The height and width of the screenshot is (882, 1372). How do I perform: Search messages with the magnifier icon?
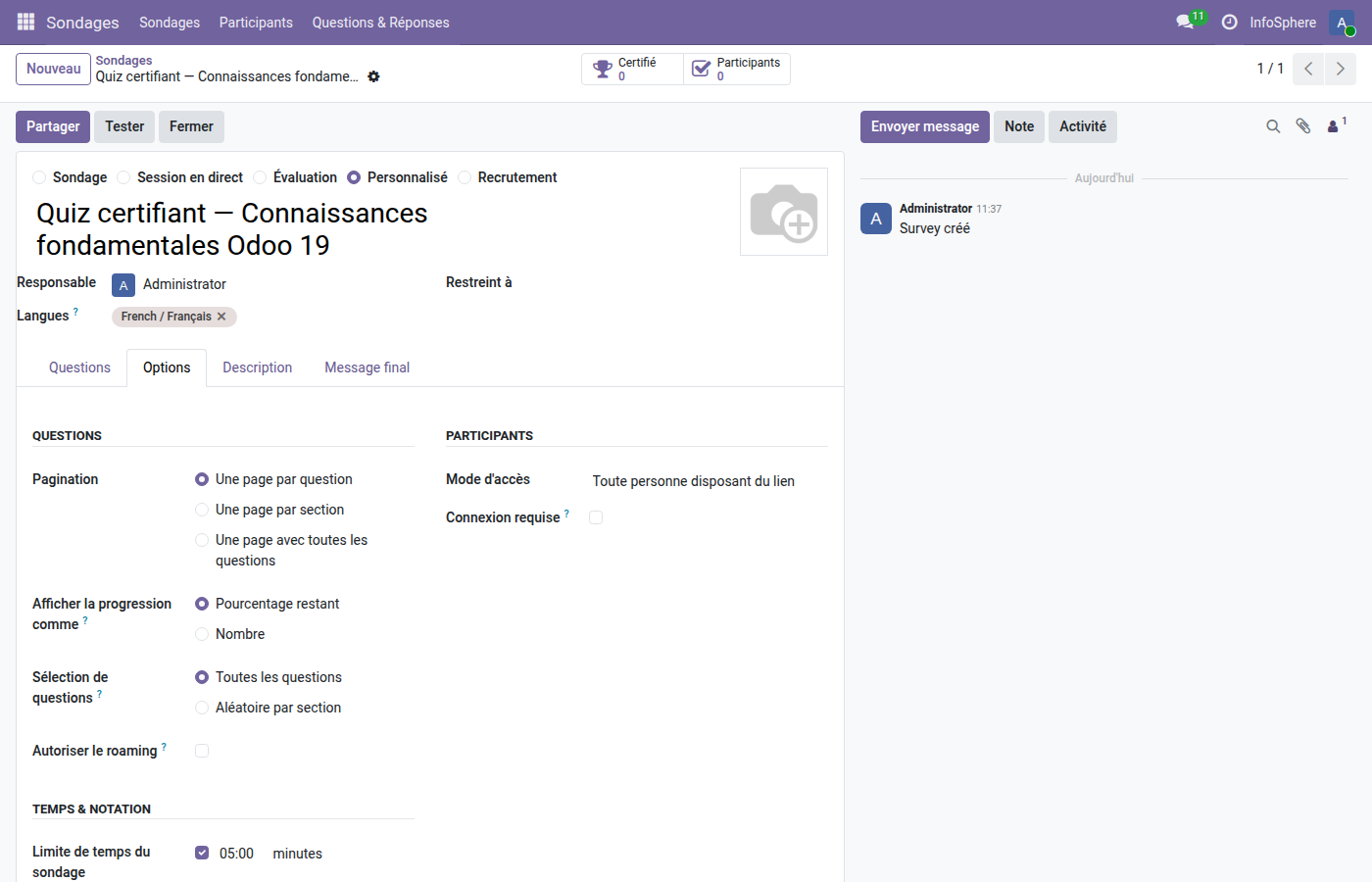coord(1273,126)
